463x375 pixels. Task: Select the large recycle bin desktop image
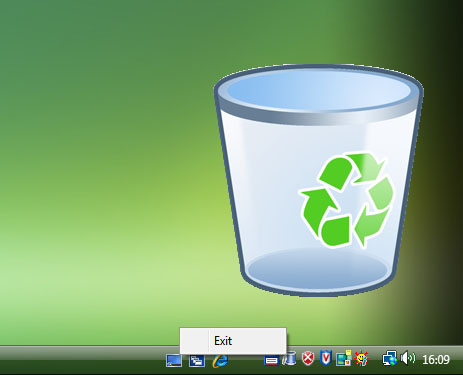tap(318, 180)
